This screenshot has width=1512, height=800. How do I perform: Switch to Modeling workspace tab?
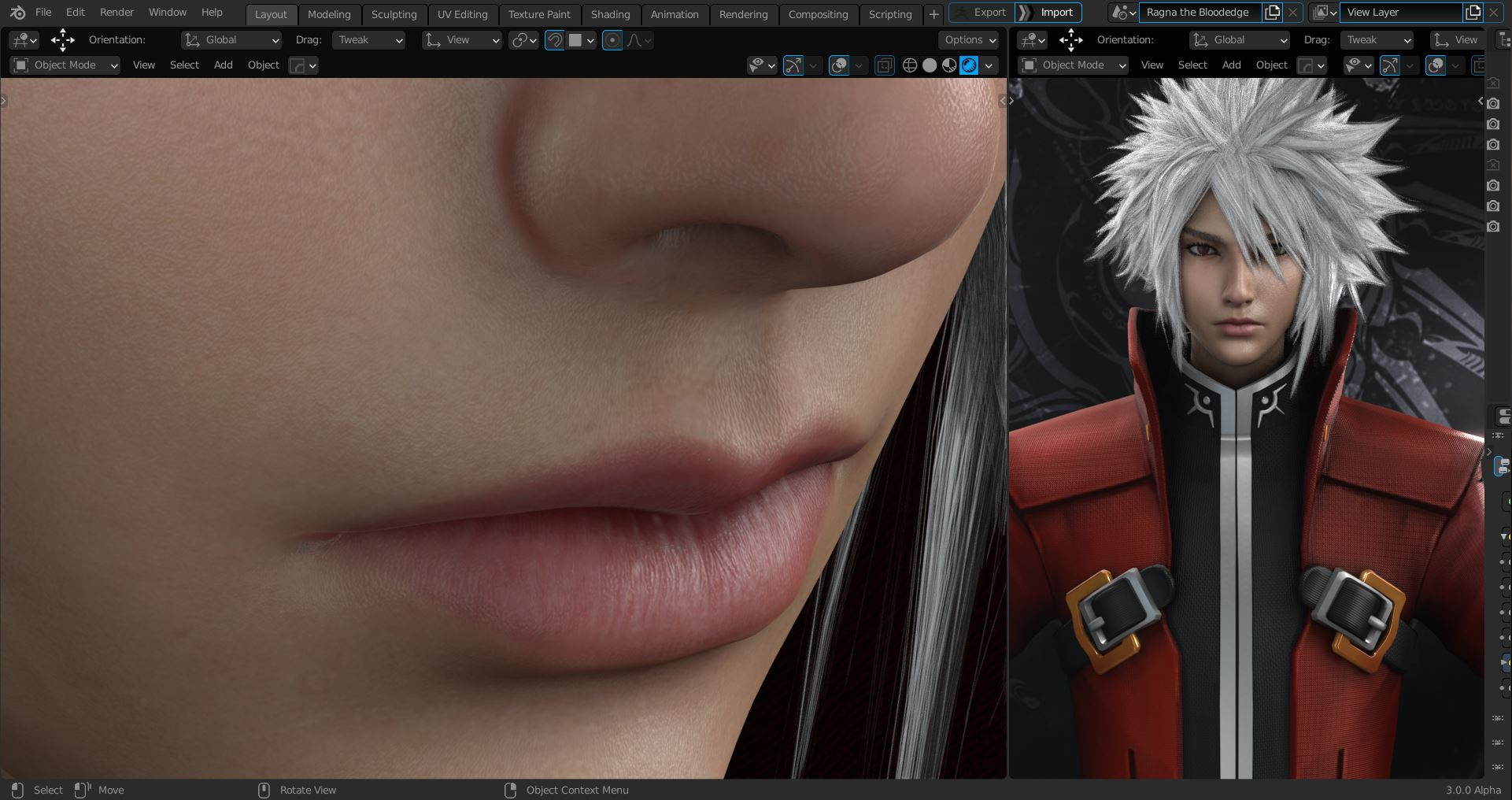(x=329, y=14)
